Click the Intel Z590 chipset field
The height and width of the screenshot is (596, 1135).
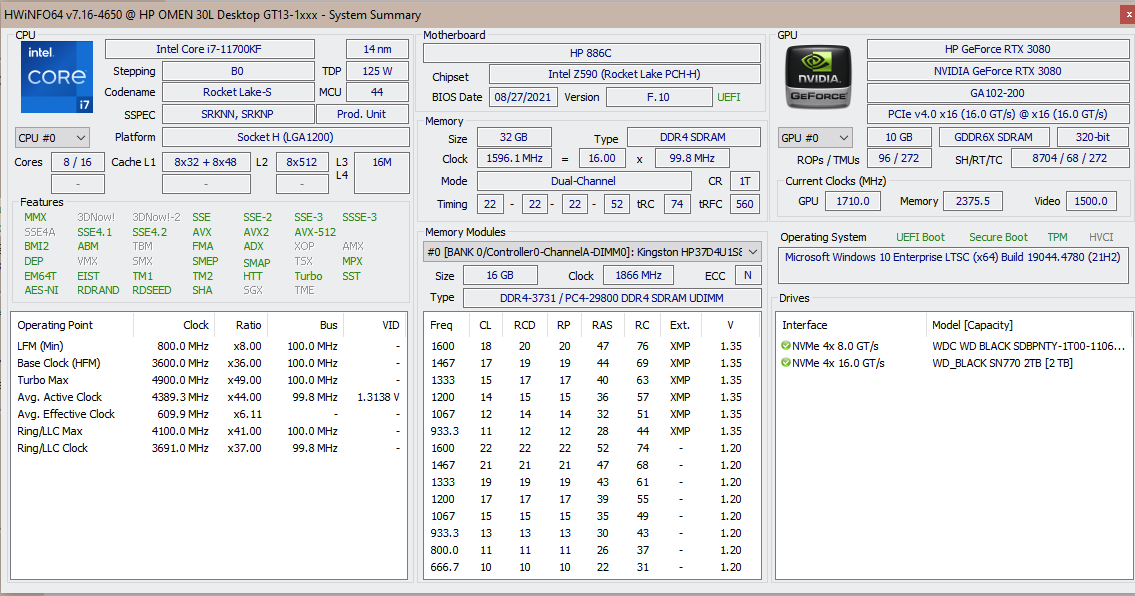[624, 74]
